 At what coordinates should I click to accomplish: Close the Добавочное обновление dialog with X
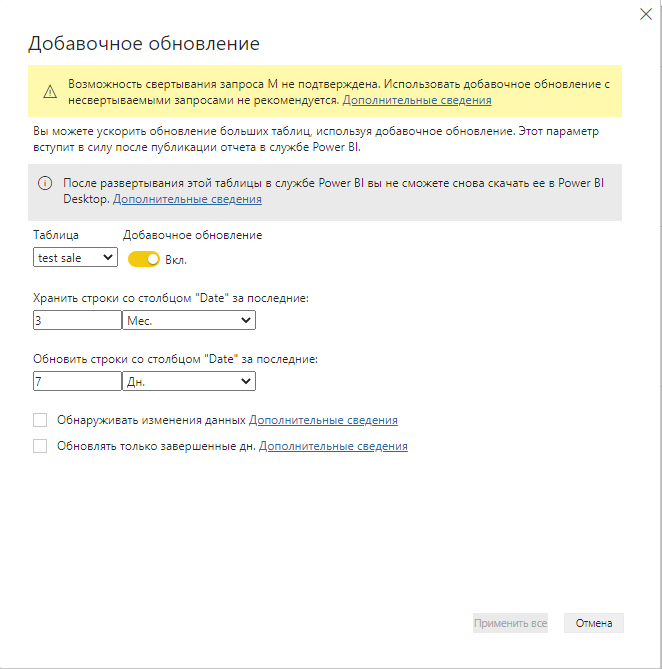click(x=646, y=14)
